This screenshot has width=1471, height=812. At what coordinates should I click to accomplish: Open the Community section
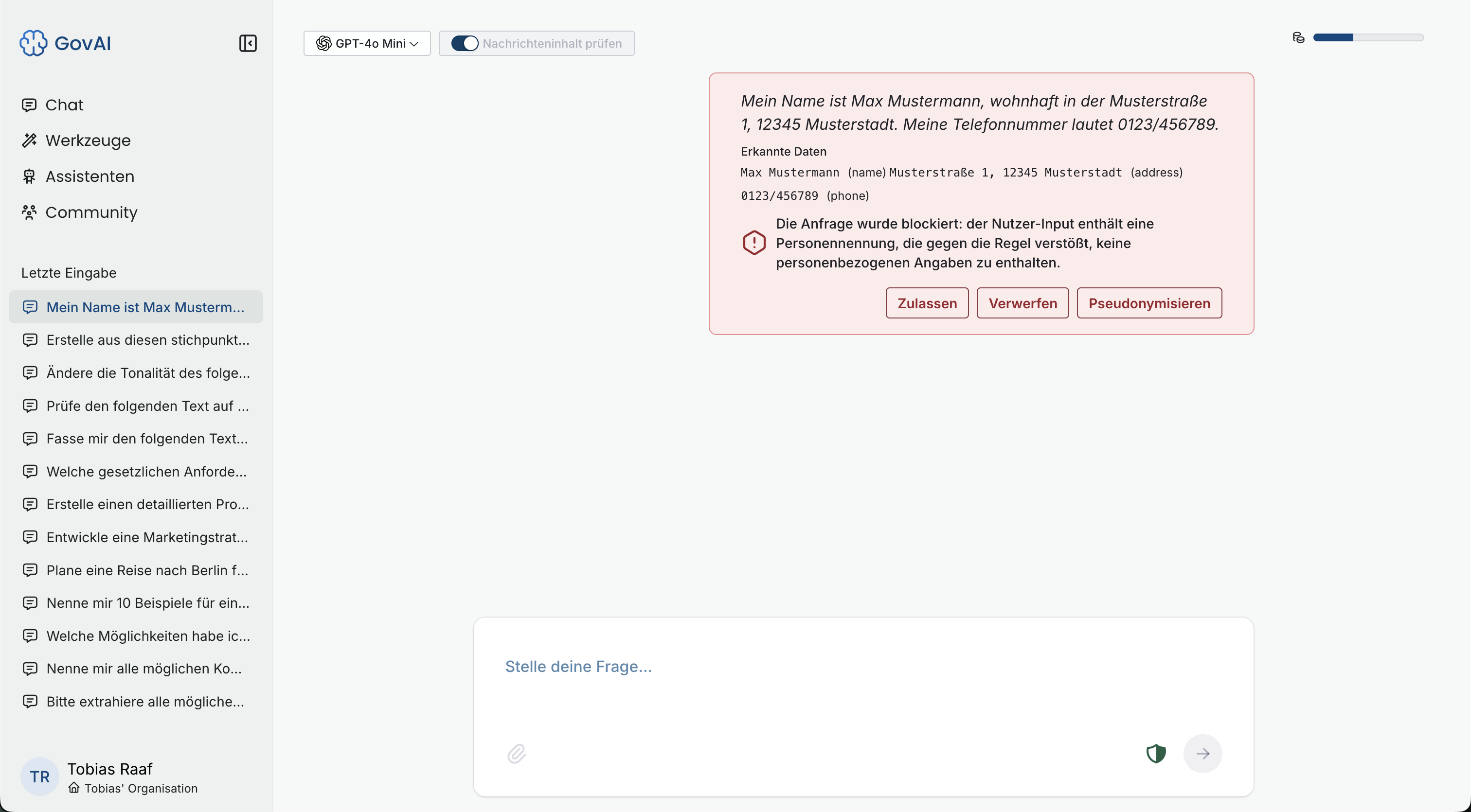pyautogui.click(x=91, y=212)
